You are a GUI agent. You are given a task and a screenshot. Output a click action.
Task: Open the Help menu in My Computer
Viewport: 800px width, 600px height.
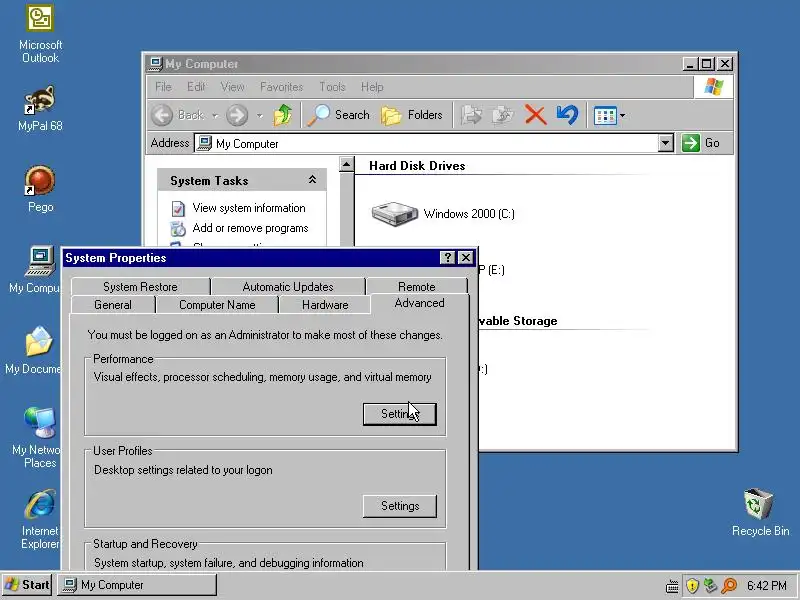pos(372,87)
